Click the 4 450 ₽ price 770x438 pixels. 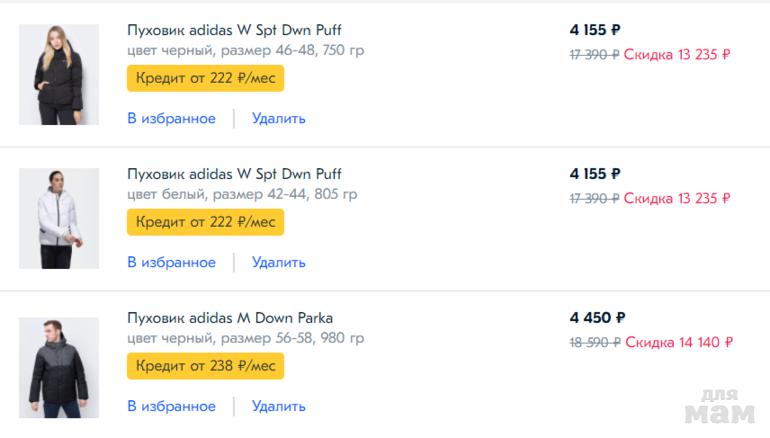pyautogui.click(x=597, y=318)
